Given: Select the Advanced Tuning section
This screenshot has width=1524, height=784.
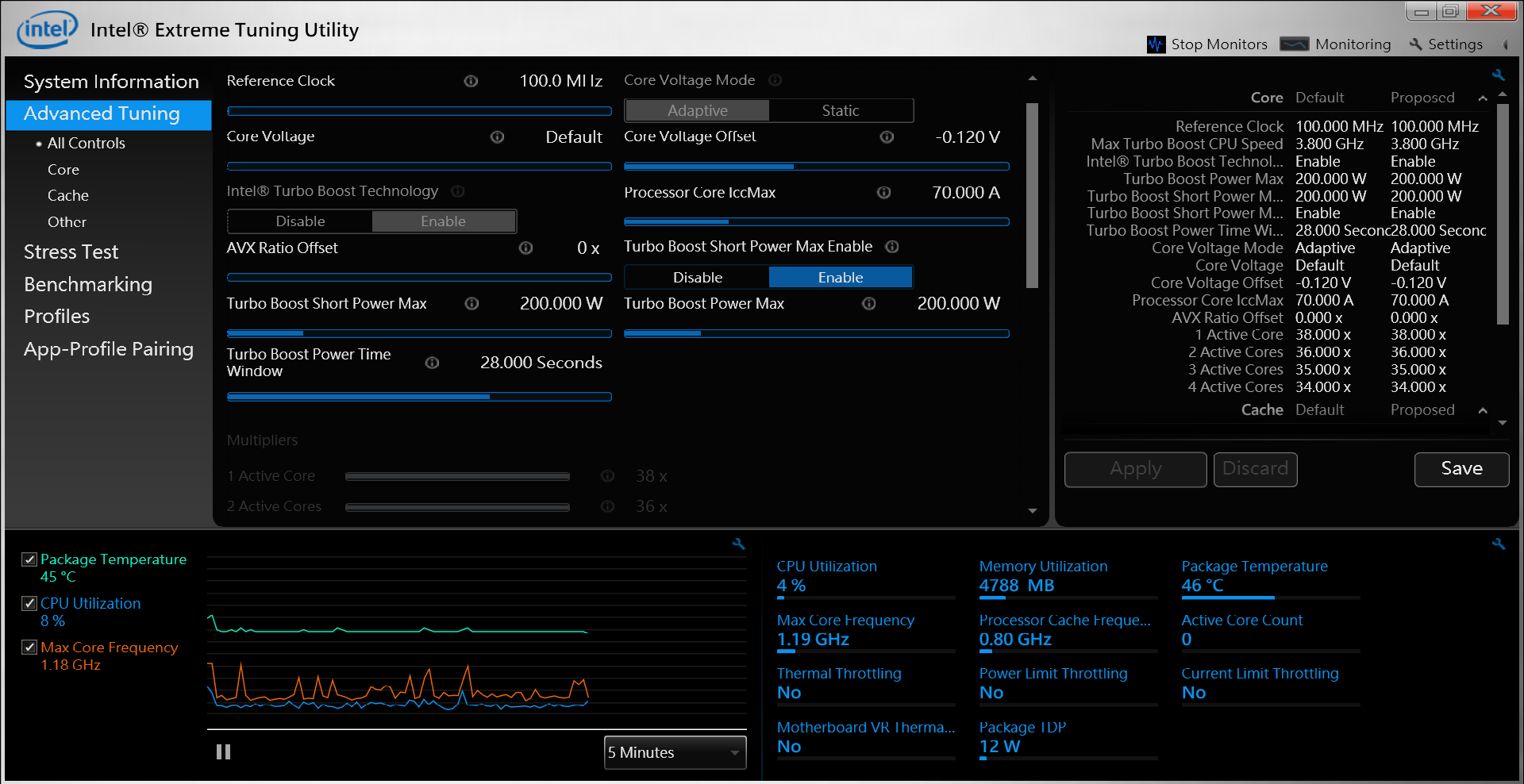Looking at the screenshot, I should (109, 114).
